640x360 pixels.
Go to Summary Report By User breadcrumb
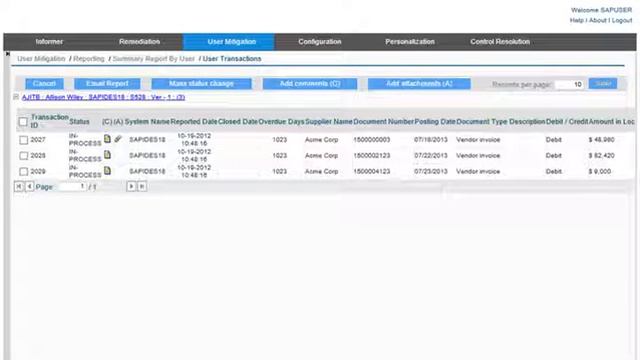(x=153, y=59)
